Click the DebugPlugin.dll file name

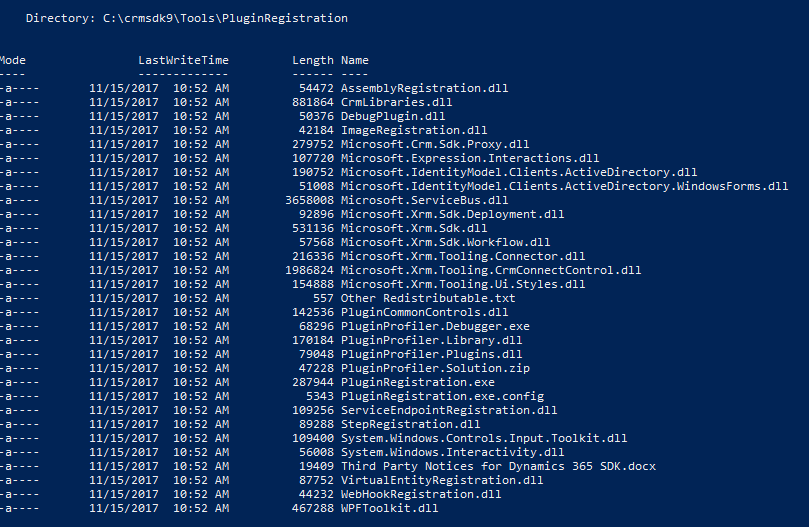click(x=393, y=116)
